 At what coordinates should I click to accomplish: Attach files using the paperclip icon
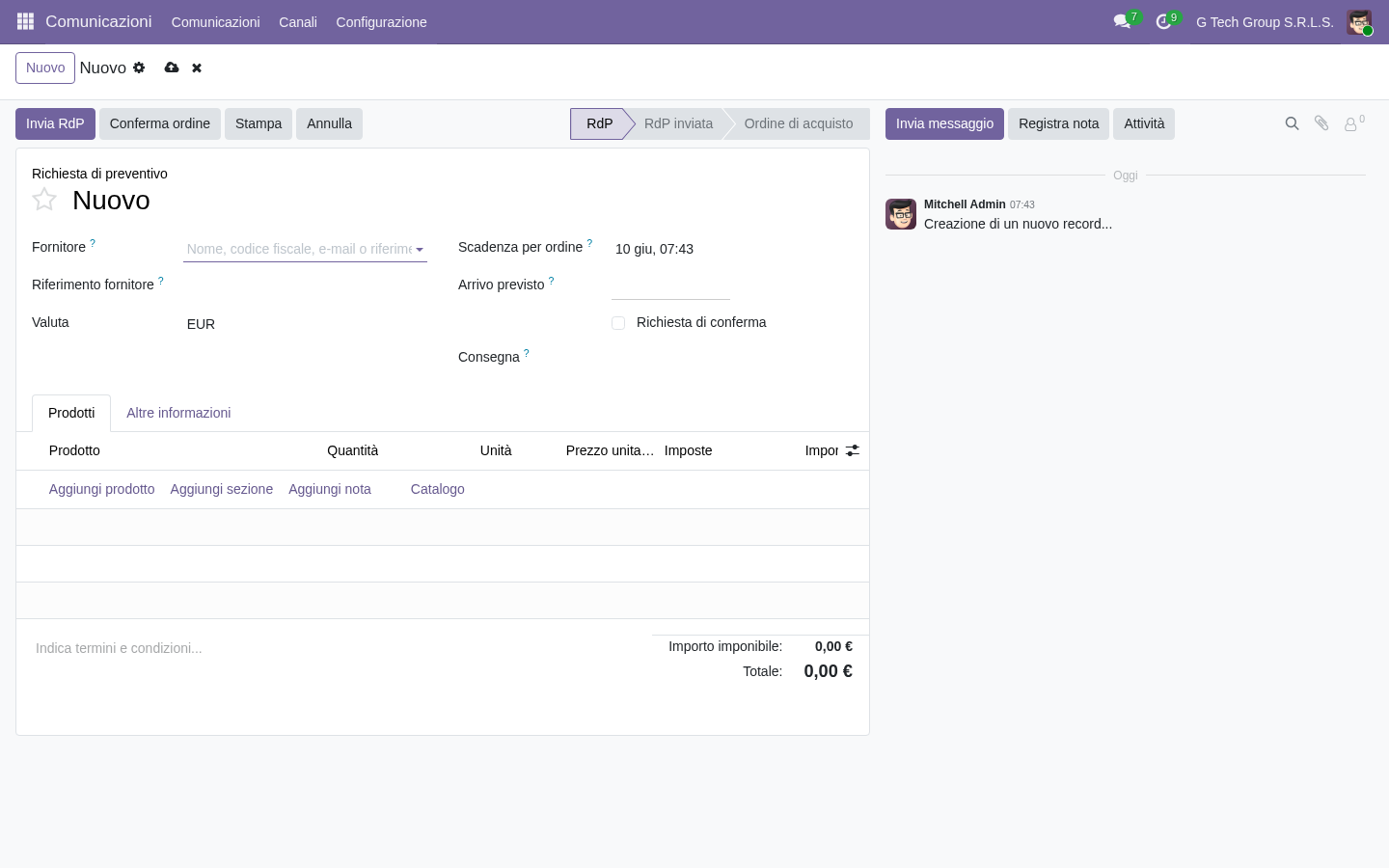1321,123
